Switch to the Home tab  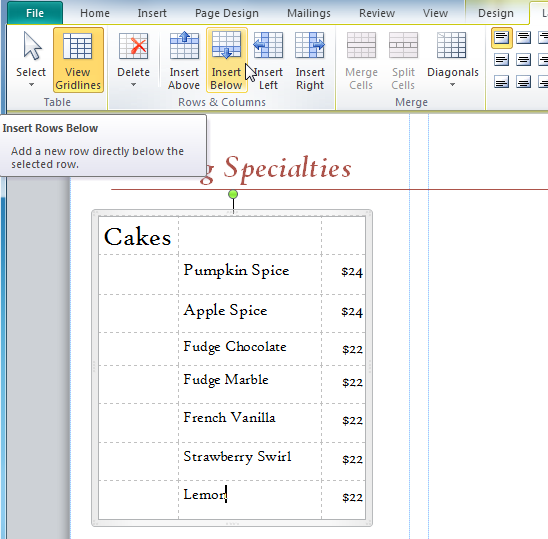pyautogui.click(x=95, y=13)
